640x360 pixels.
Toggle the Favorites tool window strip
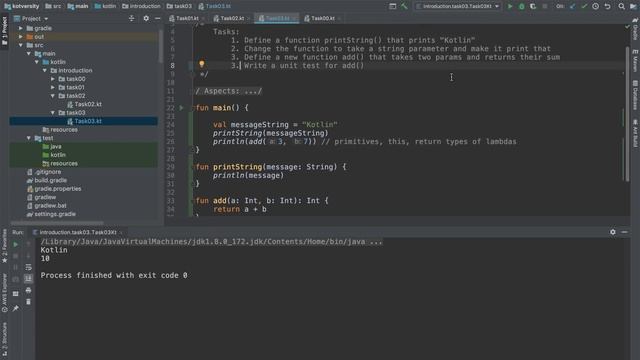tap(4, 246)
